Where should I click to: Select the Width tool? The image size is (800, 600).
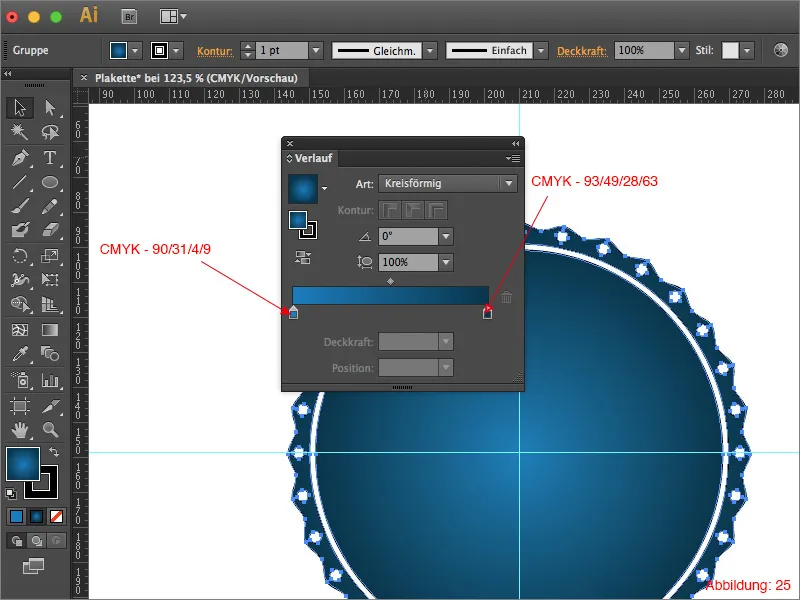point(20,279)
